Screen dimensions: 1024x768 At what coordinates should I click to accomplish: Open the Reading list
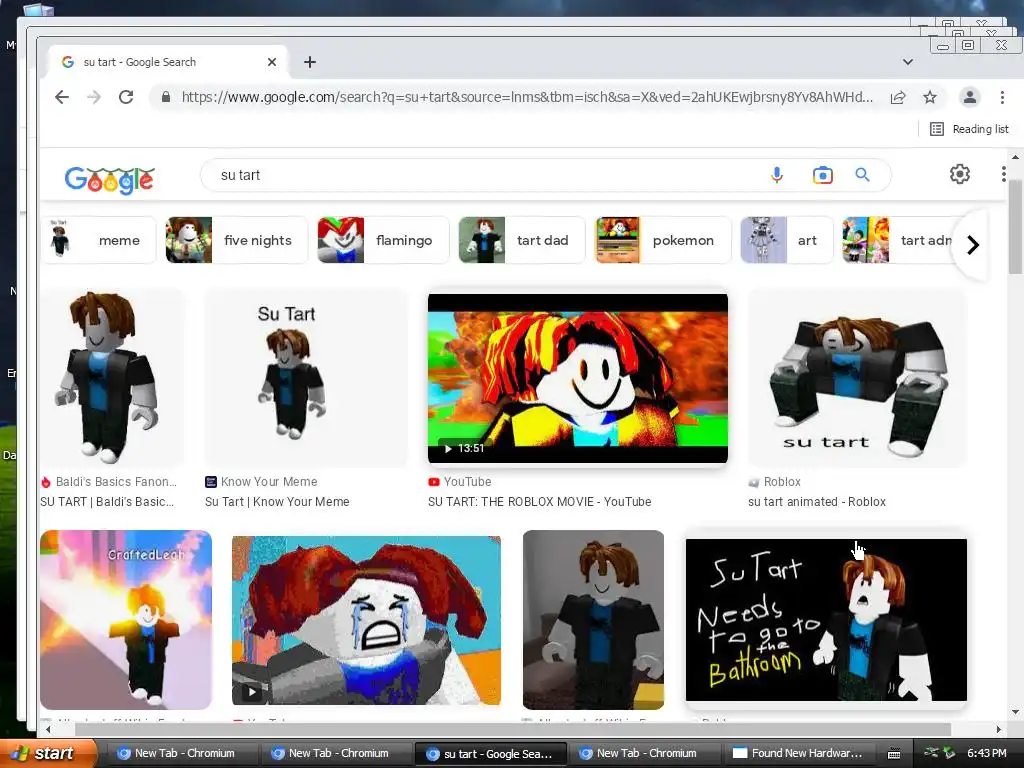tap(970, 129)
